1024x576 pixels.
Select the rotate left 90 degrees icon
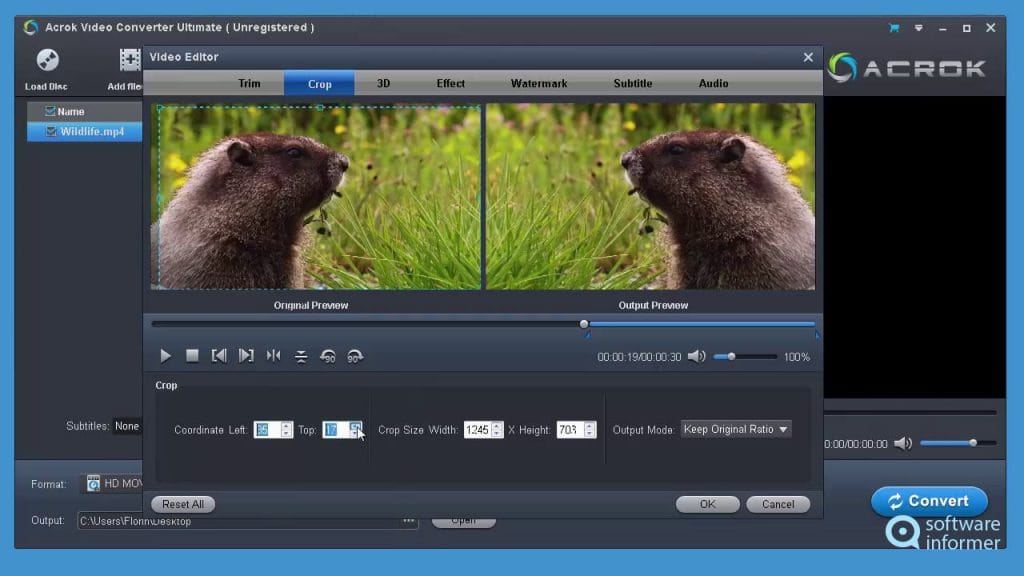click(x=328, y=355)
